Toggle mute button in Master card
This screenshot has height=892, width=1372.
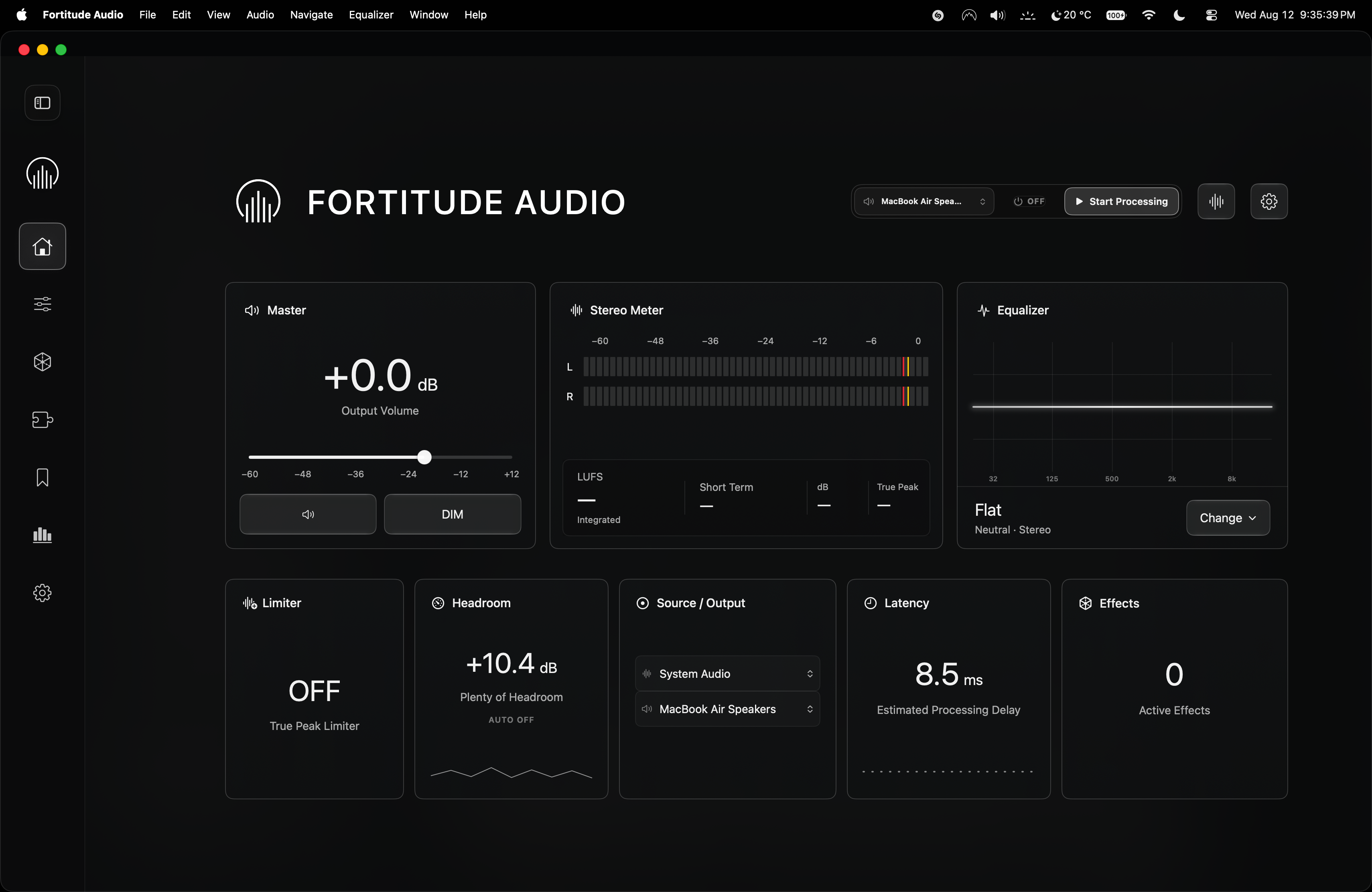pos(308,513)
